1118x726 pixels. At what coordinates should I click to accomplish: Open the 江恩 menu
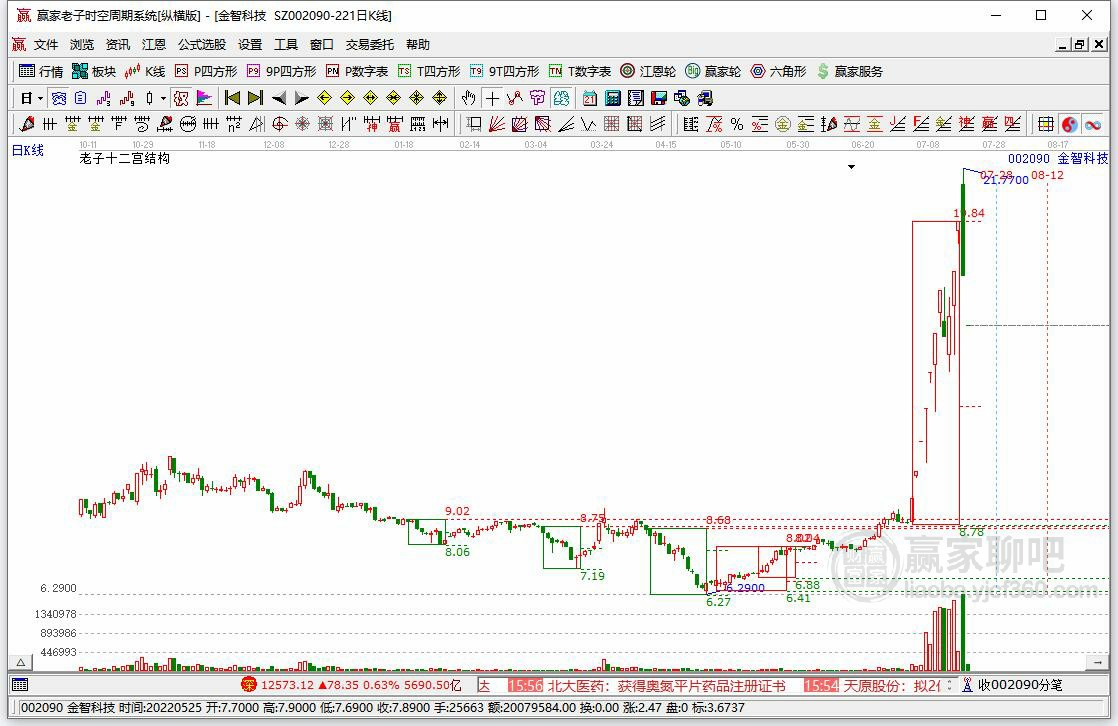click(x=152, y=44)
